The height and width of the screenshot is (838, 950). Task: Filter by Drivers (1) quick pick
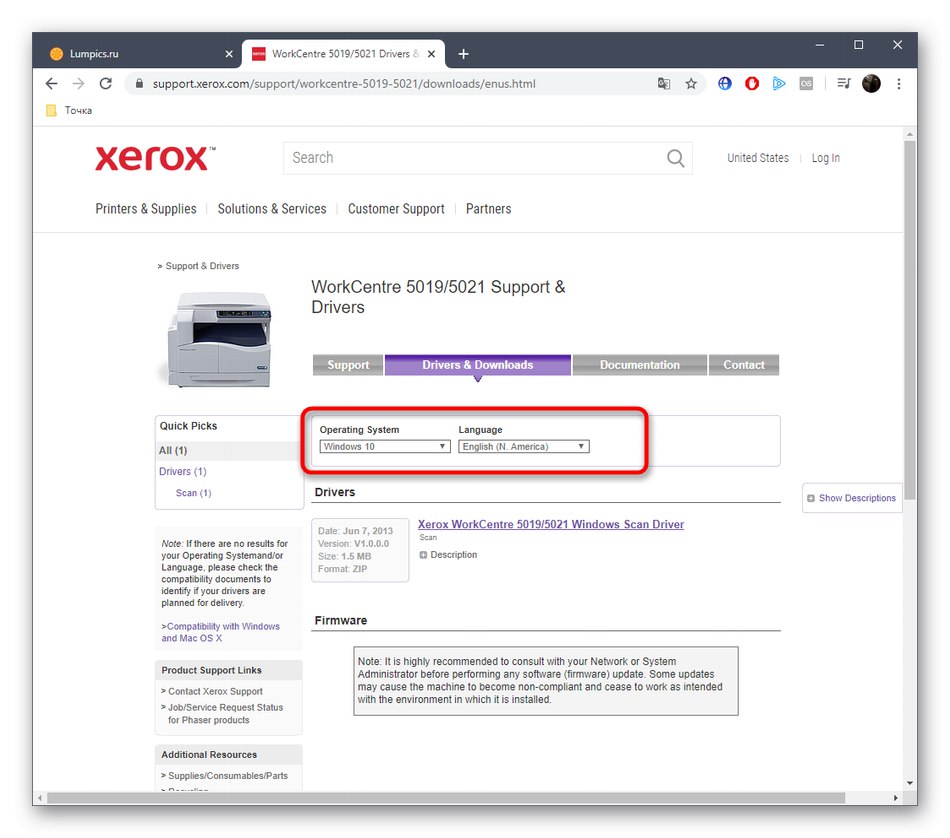182,471
